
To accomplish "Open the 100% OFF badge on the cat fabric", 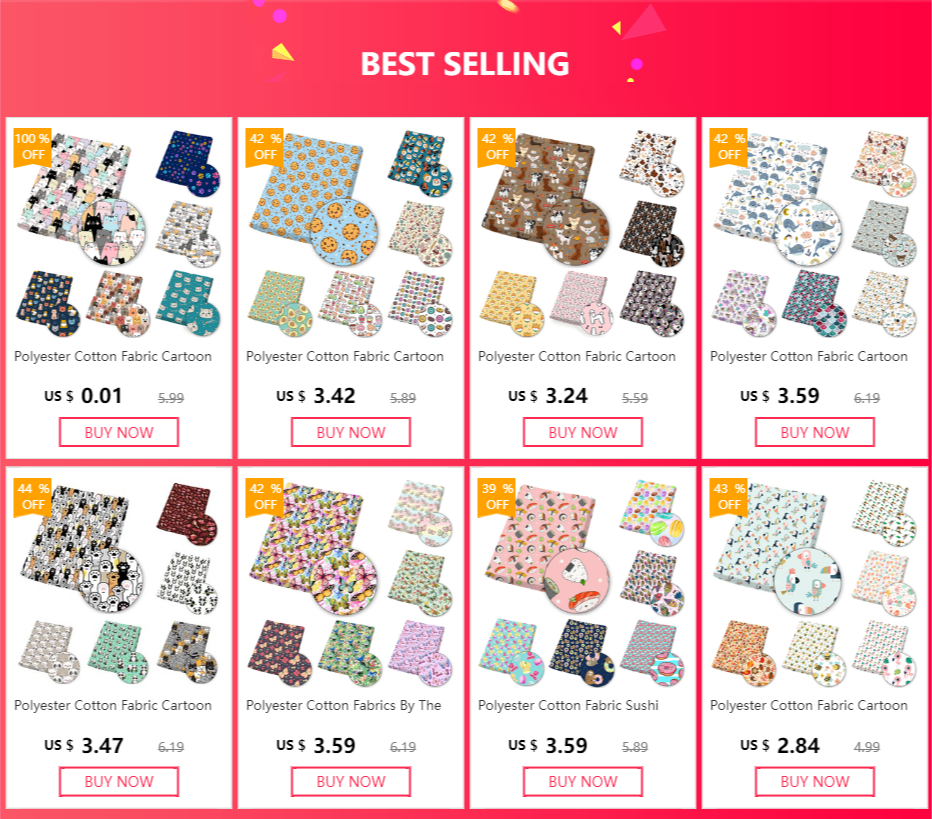I will coord(32,147).
